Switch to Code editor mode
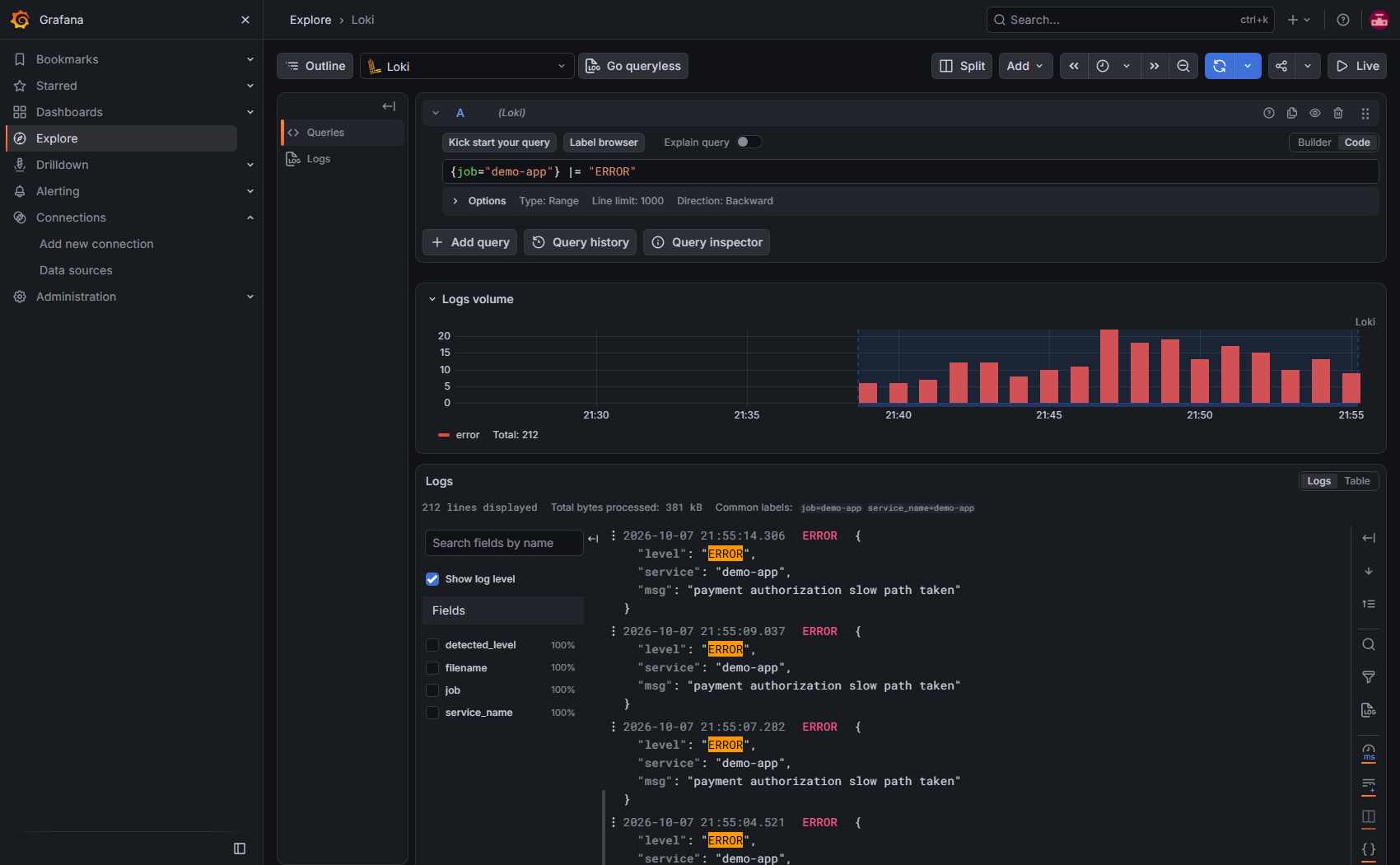 tap(1357, 143)
